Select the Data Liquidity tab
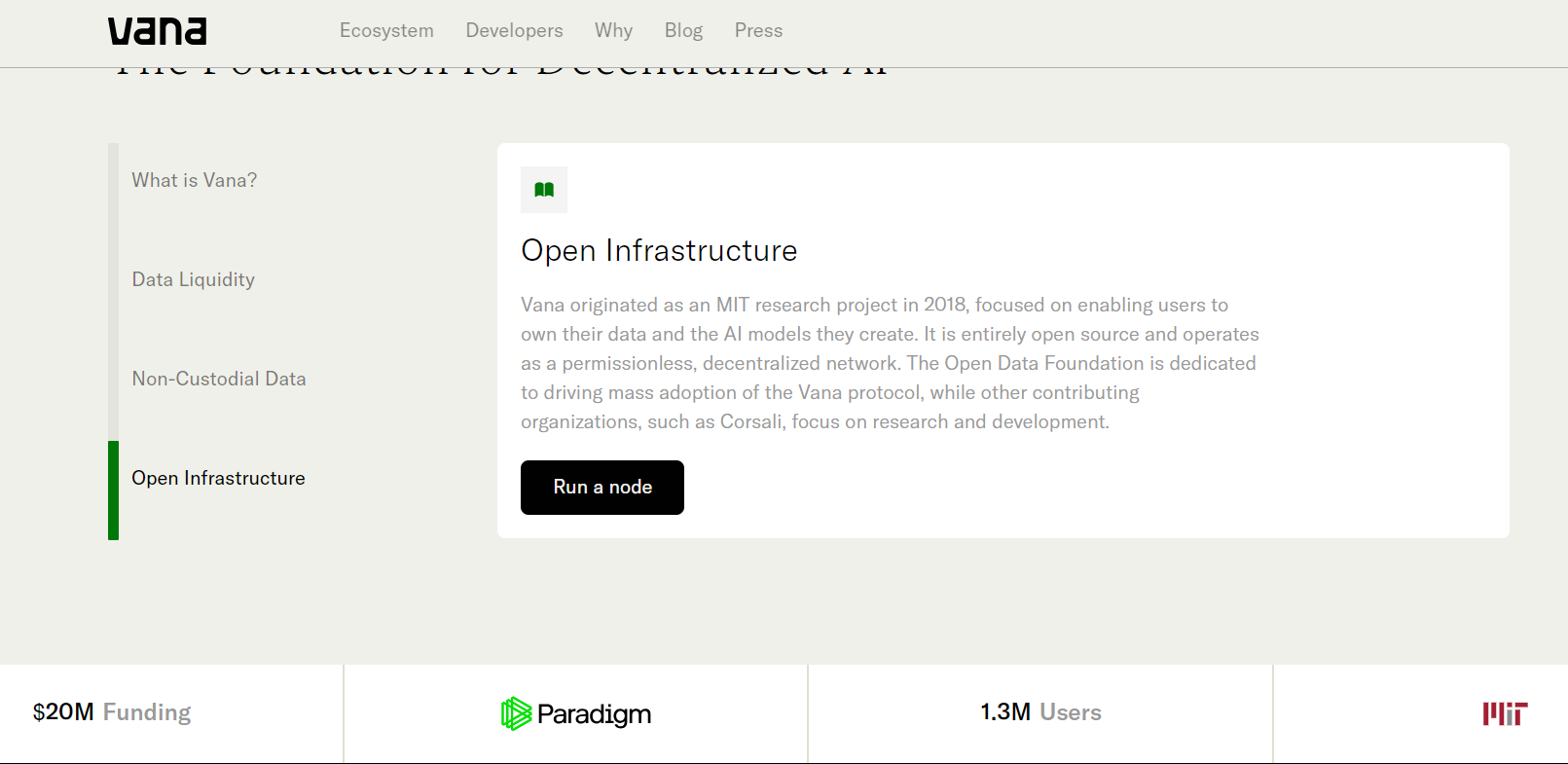Viewport: 1568px width, 764px height. point(194,279)
